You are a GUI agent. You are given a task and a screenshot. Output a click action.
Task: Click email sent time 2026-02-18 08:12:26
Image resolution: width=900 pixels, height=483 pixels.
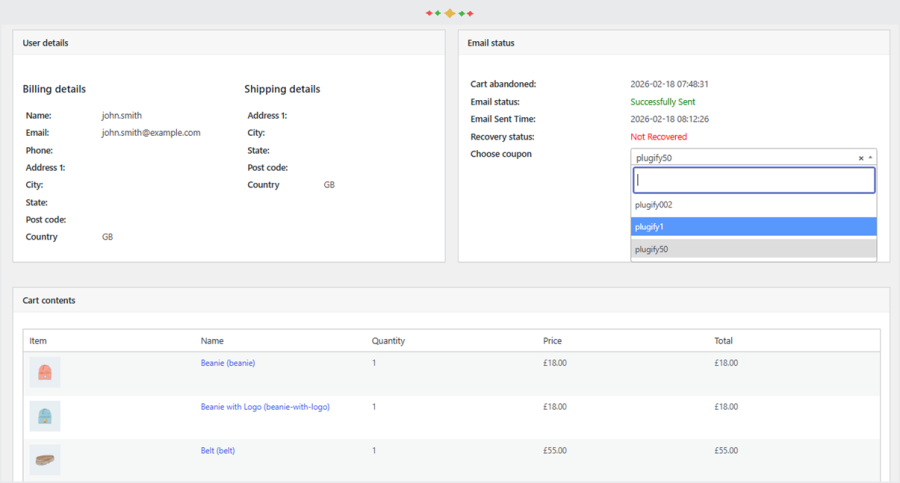pos(669,119)
